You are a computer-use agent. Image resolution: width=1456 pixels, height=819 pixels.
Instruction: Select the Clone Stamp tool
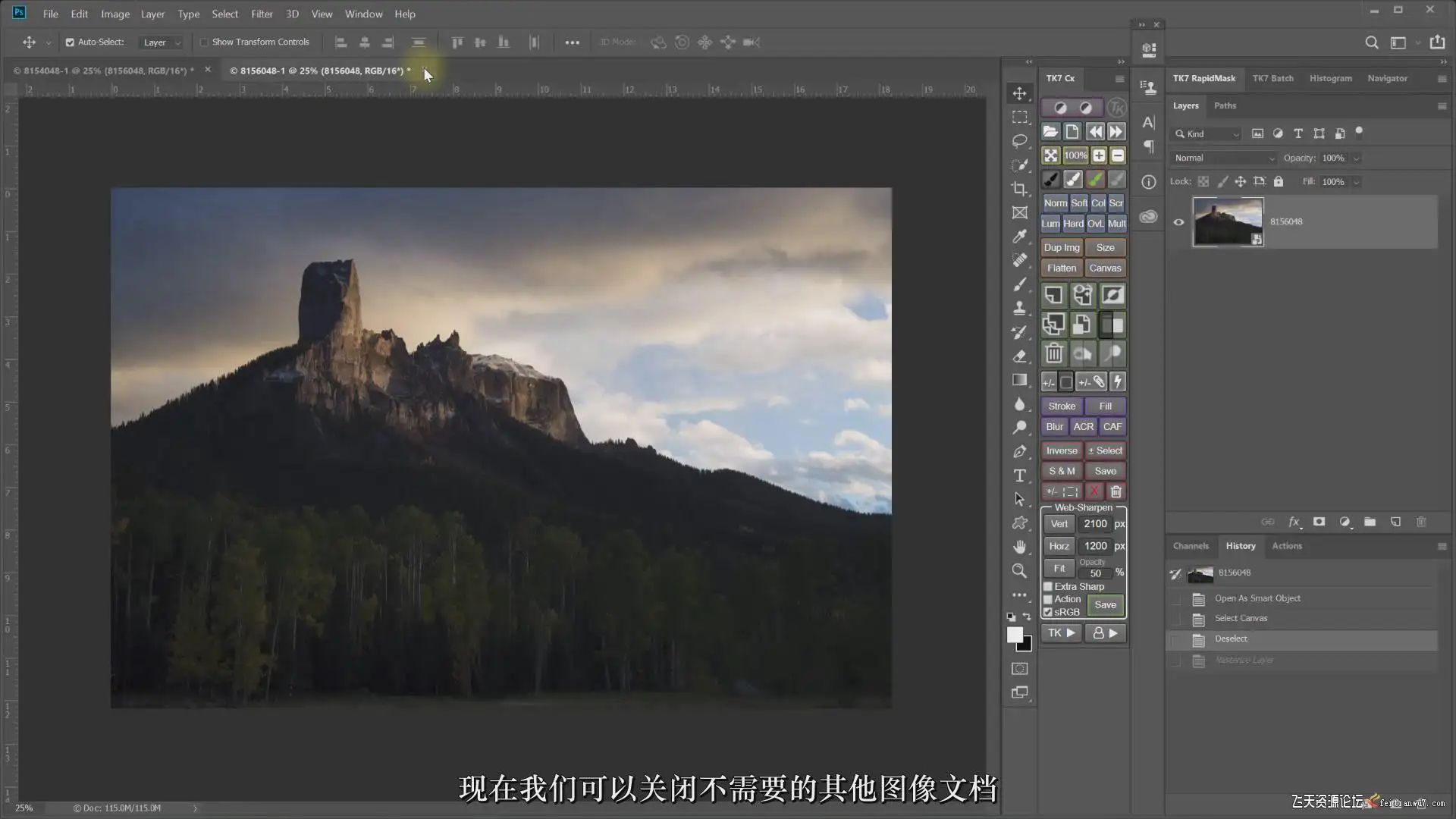click(x=1020, y=308)
